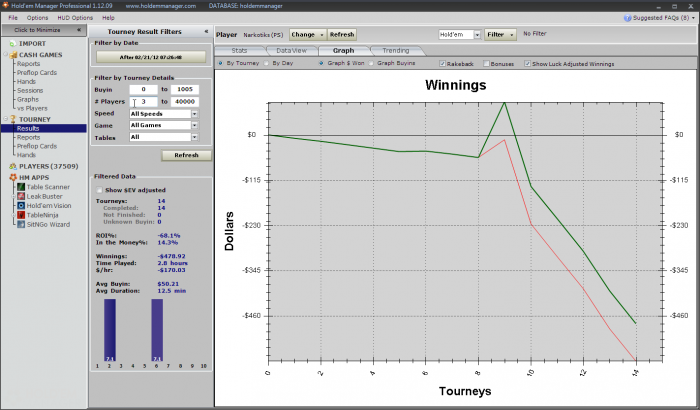Screen dimensions: 700x410
Task: Select the By Day radio button
Action: pos(267,63)
